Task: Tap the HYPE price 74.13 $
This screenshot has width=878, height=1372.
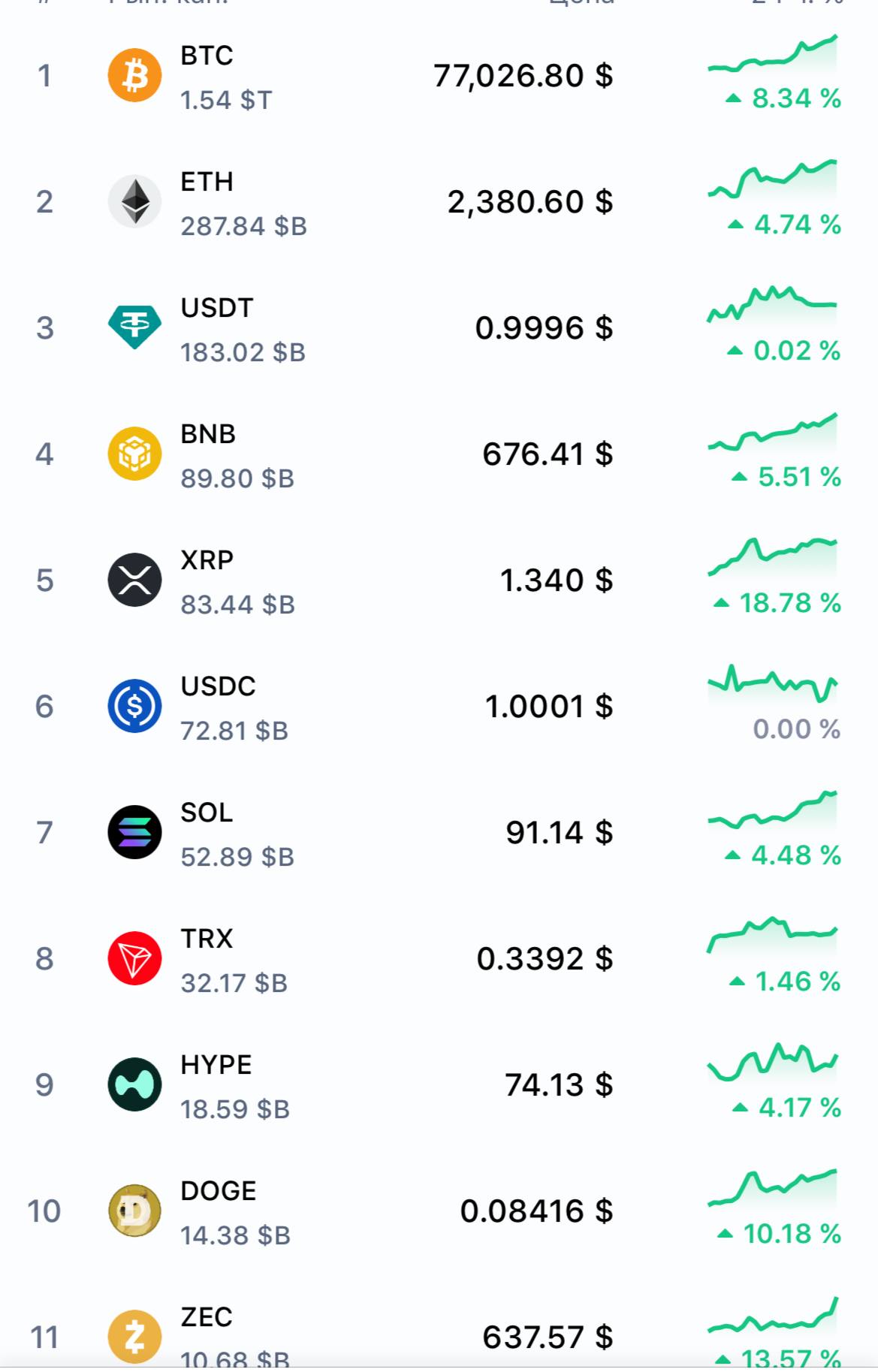Action: point(559,1085)
